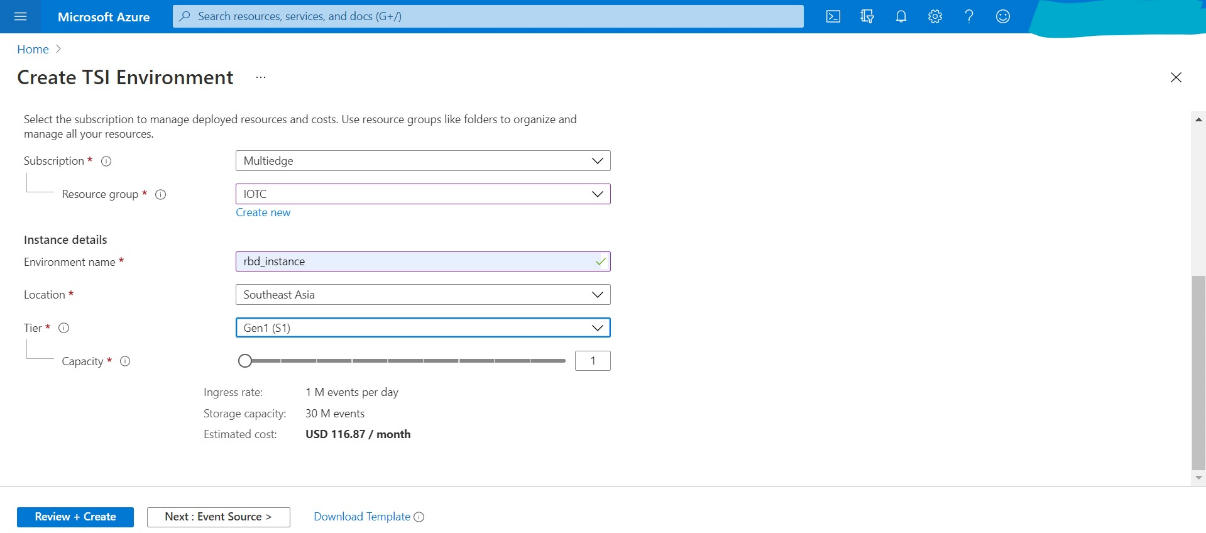The height and width of the screenshot is (533, 1206).
Task: Open the notifications bell
Action: click(901, 17)
